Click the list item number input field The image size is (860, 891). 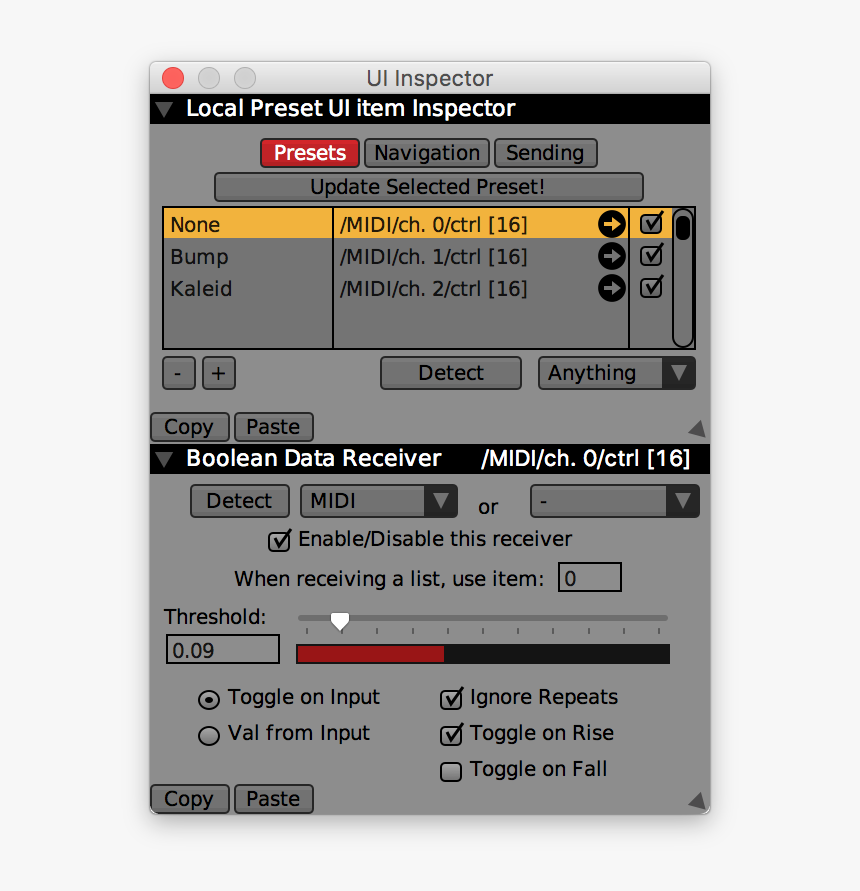(x=590, y=577)
